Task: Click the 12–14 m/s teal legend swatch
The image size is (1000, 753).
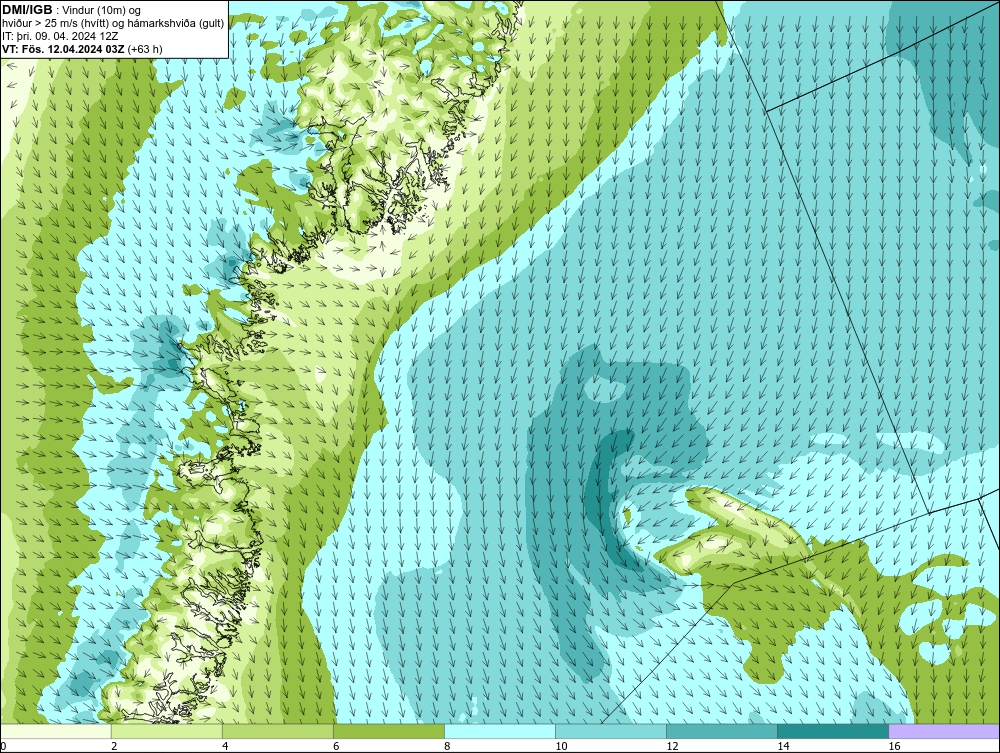Action: [x=722, y=731]
